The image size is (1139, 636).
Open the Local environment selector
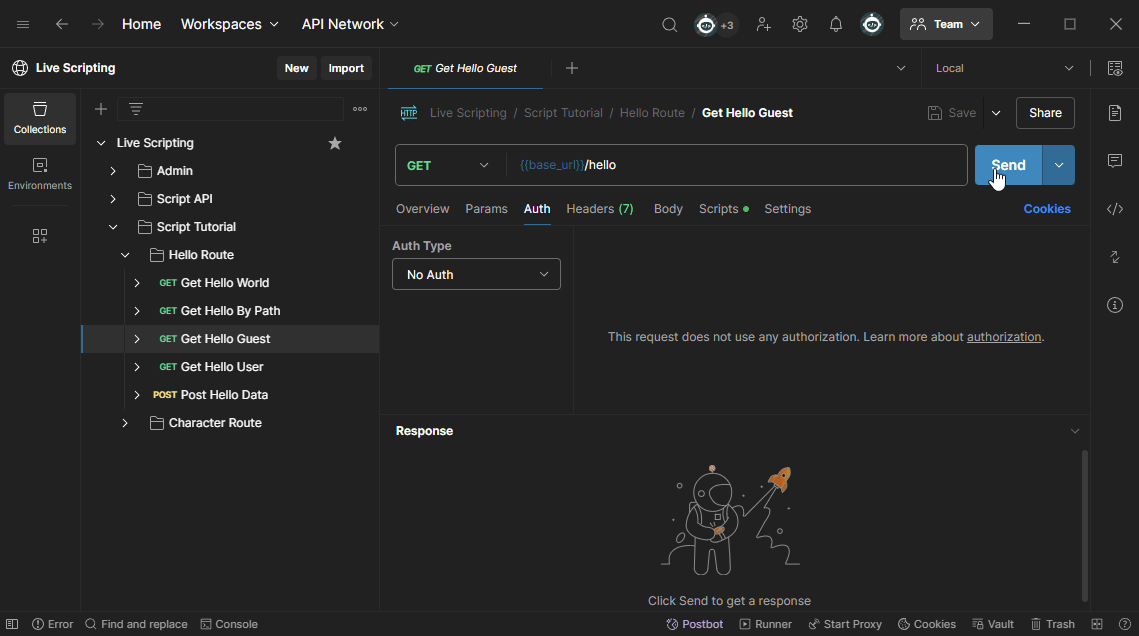(1005, 68)
